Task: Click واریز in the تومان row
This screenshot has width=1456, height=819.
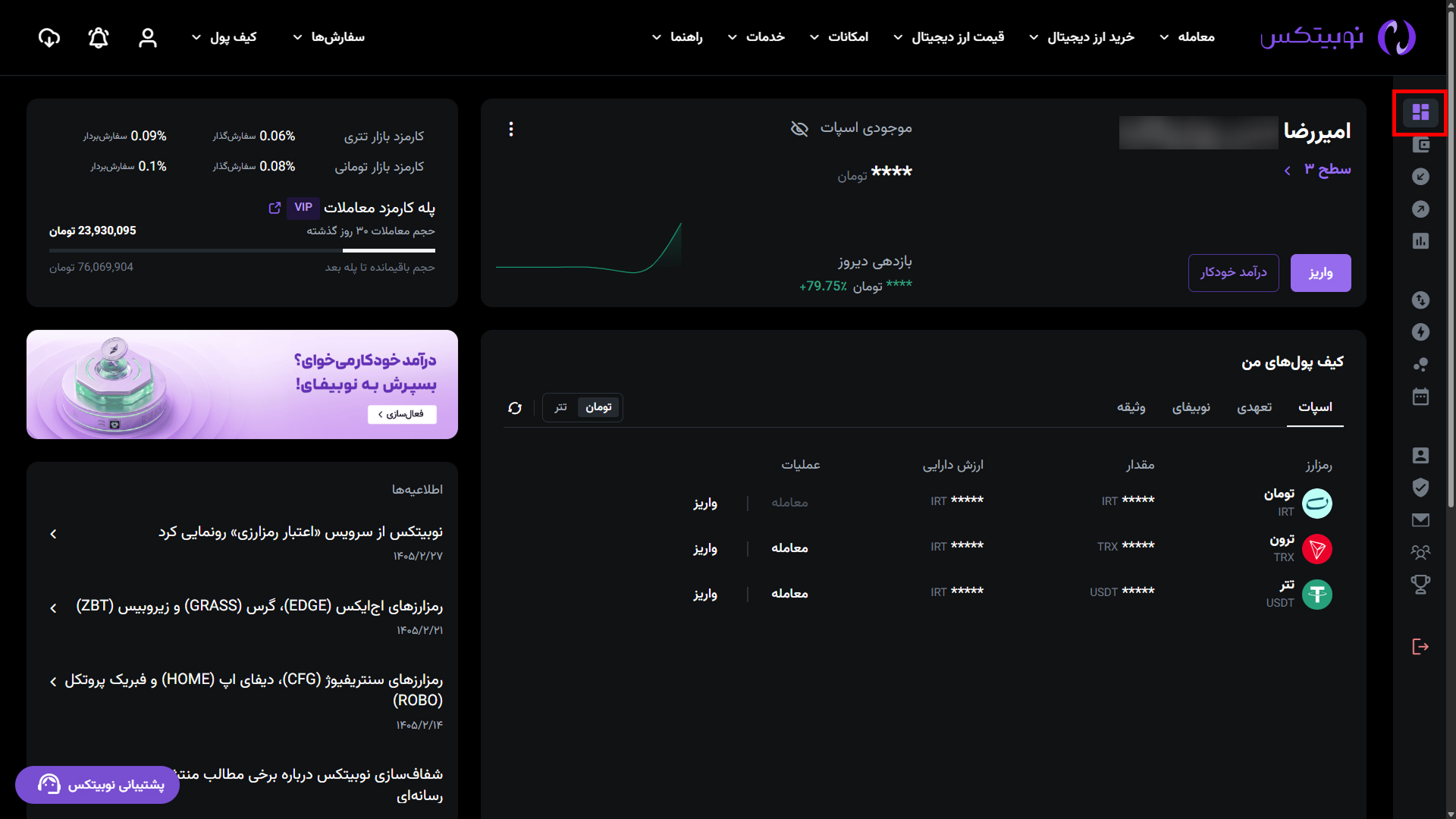Action: [x=705, y=504]
